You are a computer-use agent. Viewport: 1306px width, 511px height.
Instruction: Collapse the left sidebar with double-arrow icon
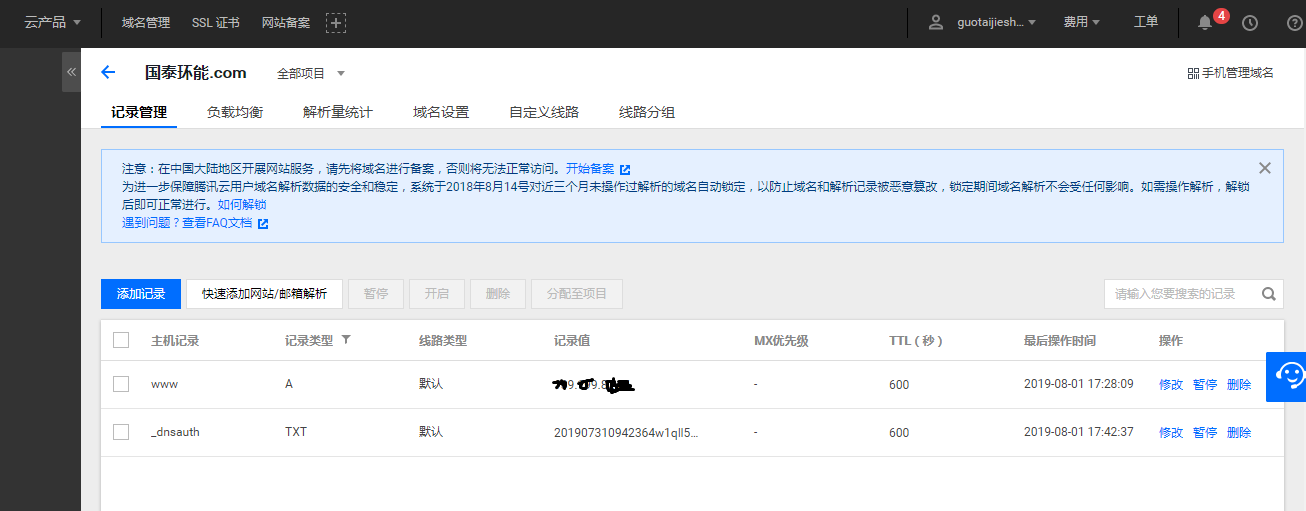pos(71,72)
